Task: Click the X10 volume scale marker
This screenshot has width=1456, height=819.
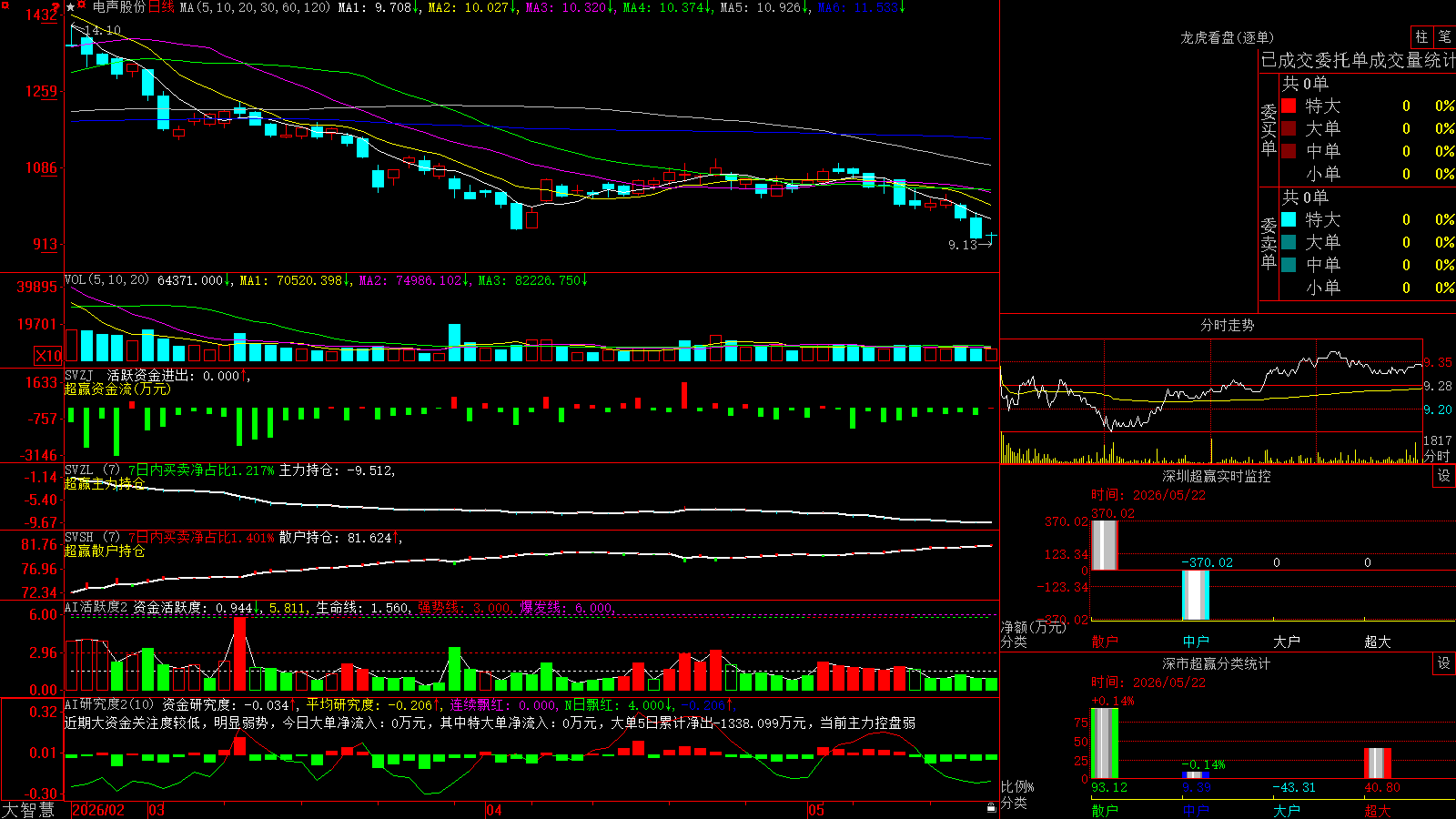Action: (48, 356)
